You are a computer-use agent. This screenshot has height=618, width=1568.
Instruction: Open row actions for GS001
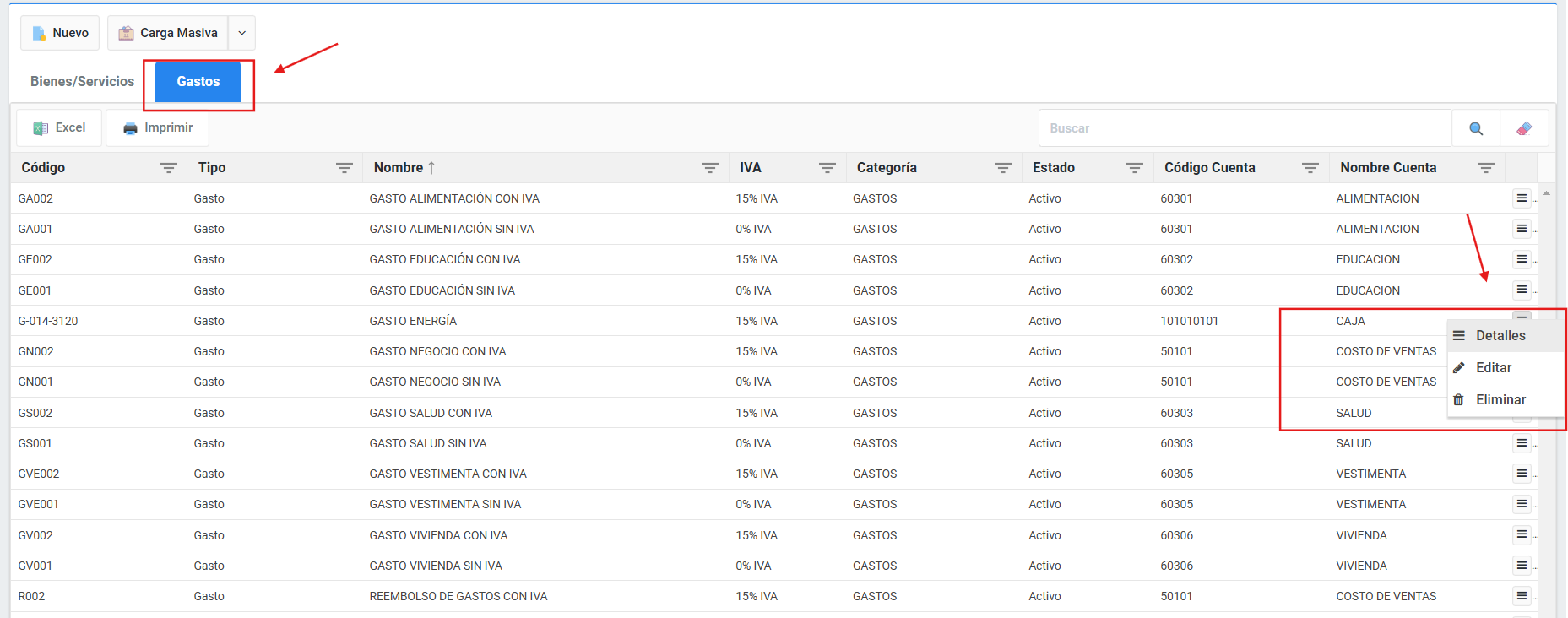[x=1521, y=443]
